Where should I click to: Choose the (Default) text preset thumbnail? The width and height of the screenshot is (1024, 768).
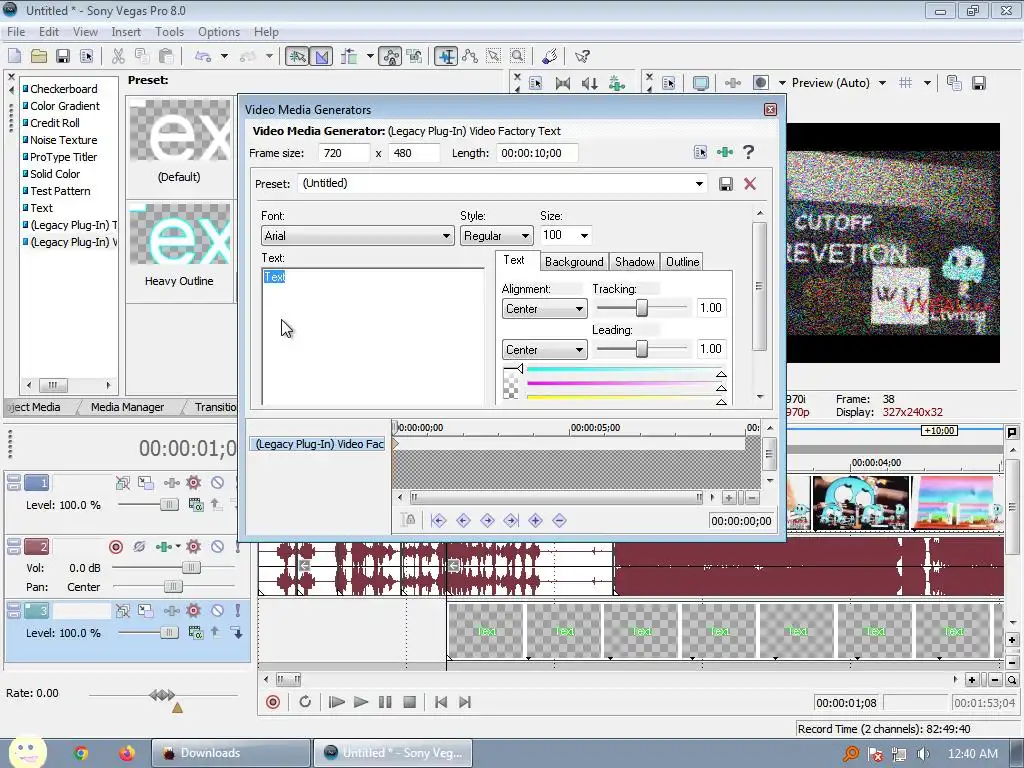(x=180, y=129)
